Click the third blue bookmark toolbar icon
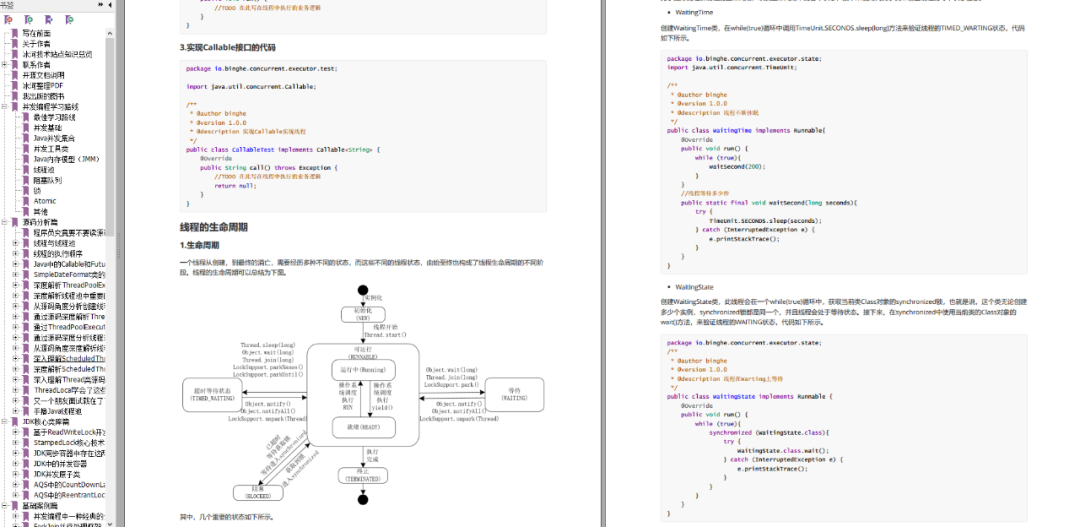 pos(46,19)
